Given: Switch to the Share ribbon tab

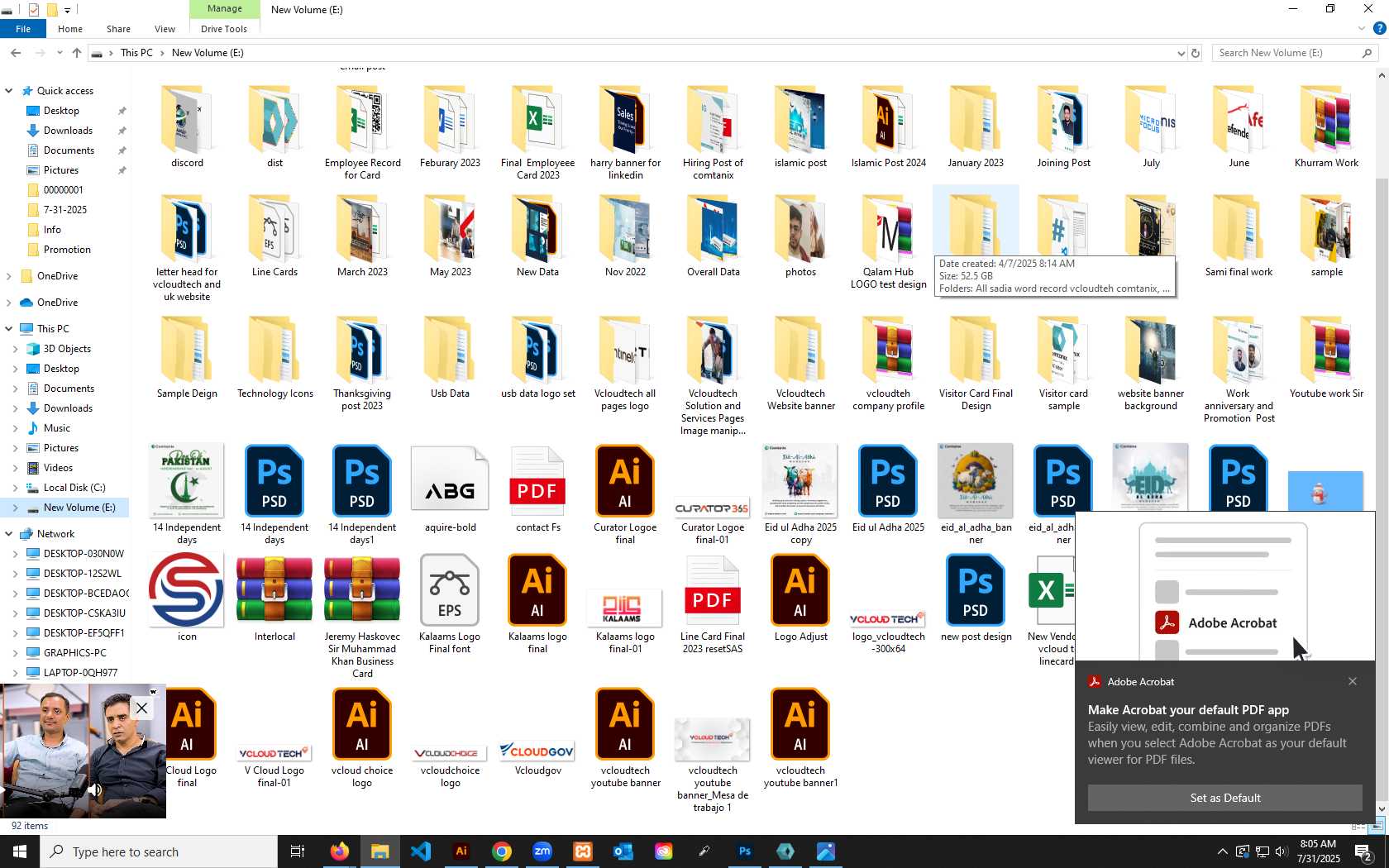Looking at the screenshot, I should 118,29.
